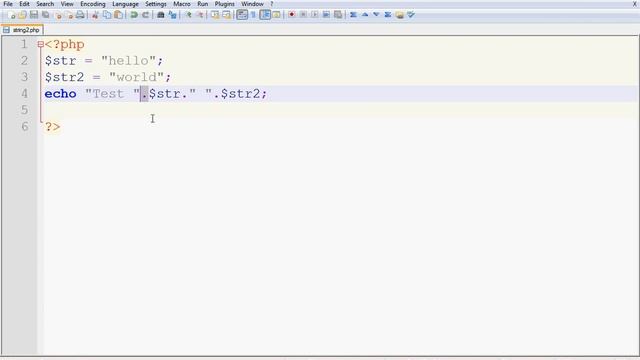Image resolution: width=640 pixels, height=360 pixels.
Task: Open the Plugins menu
Action: pos(224,4)
